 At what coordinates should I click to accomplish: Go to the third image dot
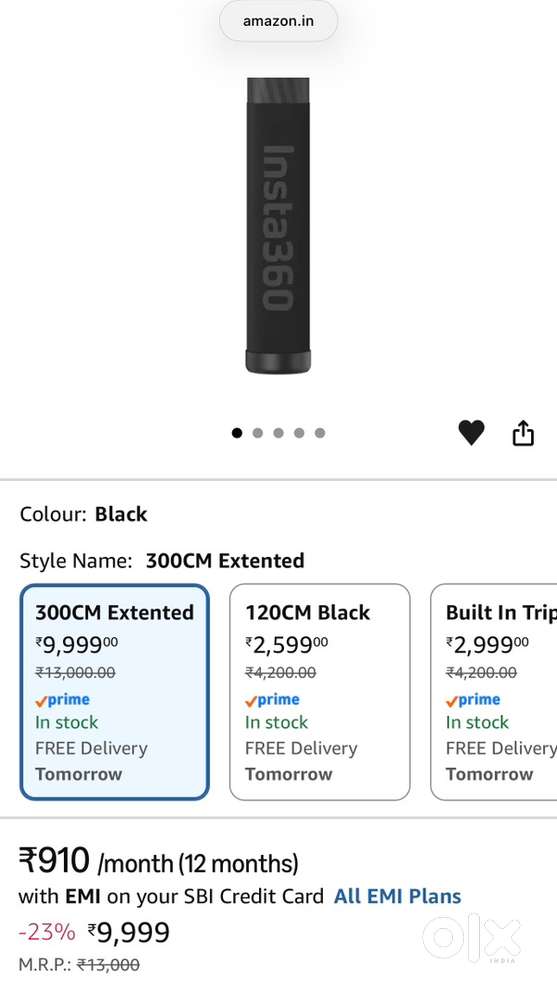278,433
